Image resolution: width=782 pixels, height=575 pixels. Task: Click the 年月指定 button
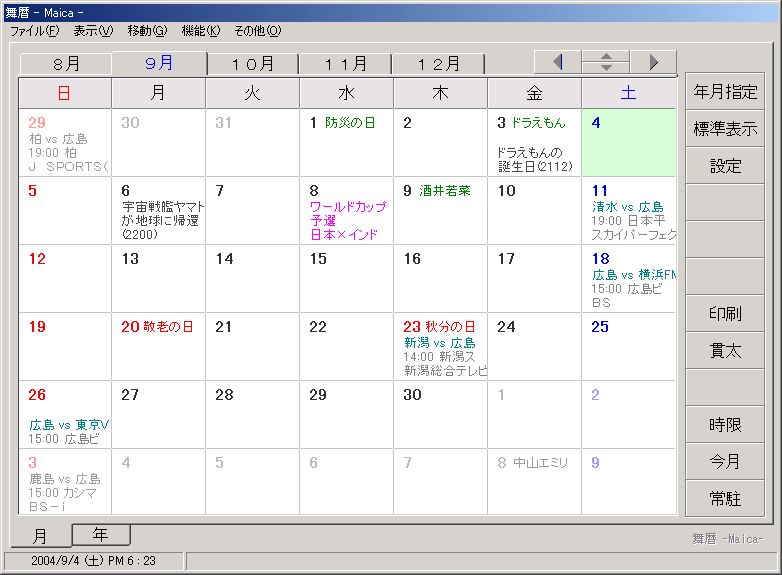tap(725, 92)
